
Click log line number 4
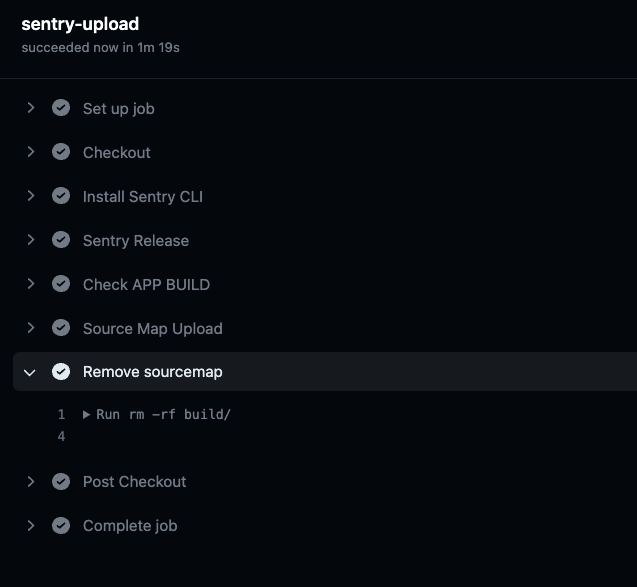[x=61, y=437]
